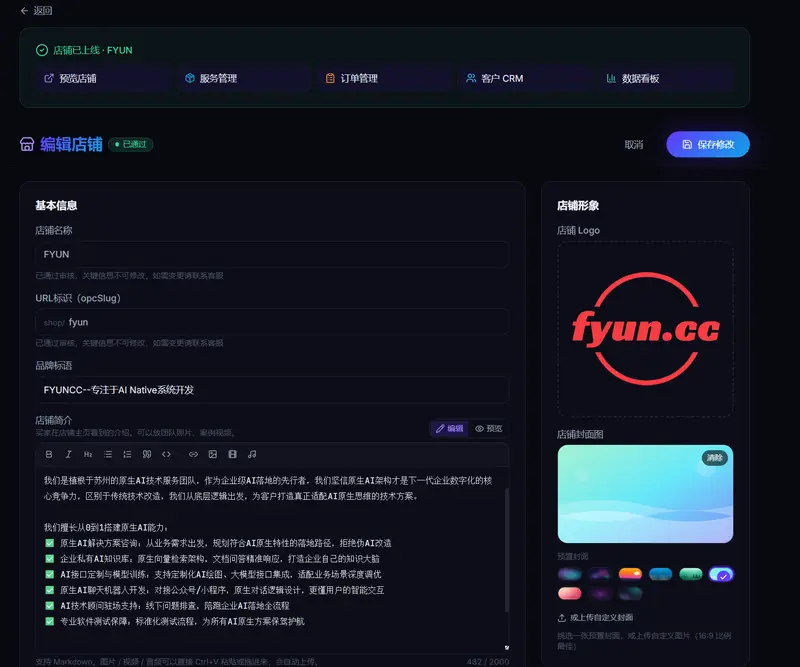Screen dimensions: 800x667
Task: Open the 数据看板 tab
Action: pos(667,78)
